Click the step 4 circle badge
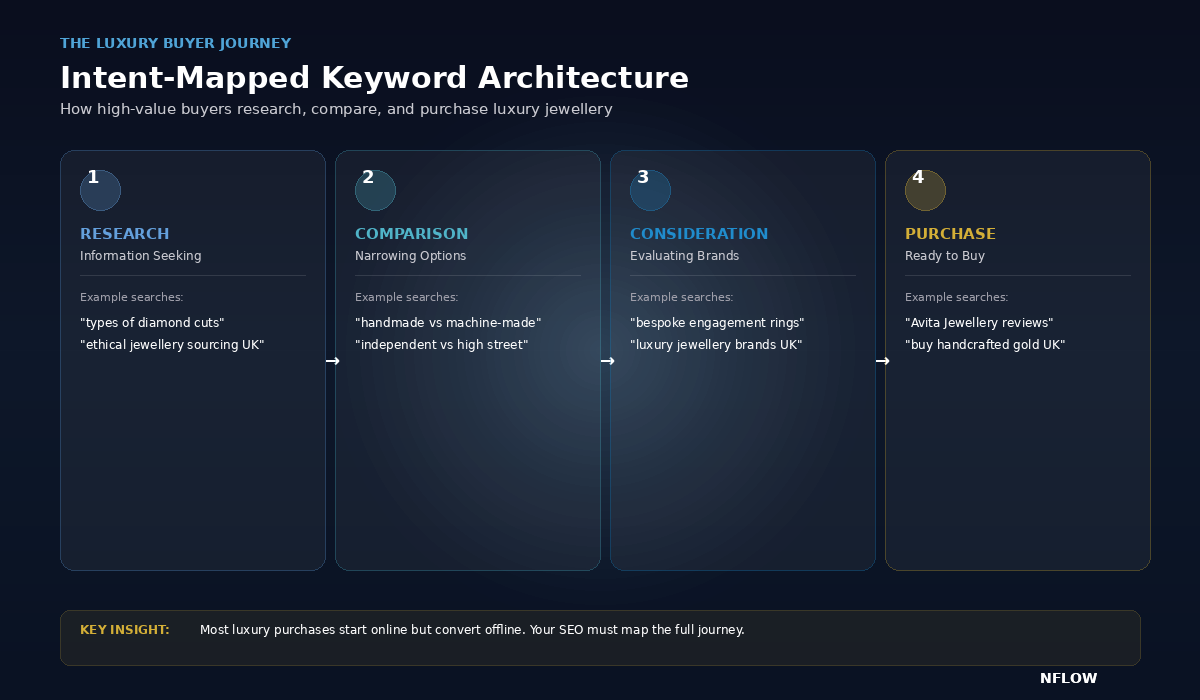This screenshot has width=1200, height=700. pos(925,190)
